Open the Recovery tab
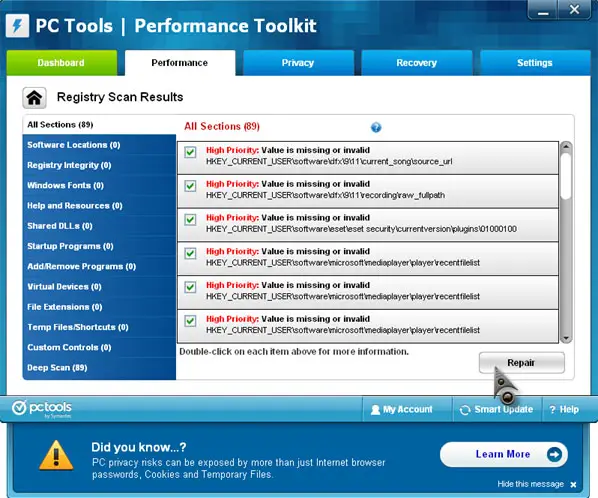 pyautogui.click(x=416, y=63)
